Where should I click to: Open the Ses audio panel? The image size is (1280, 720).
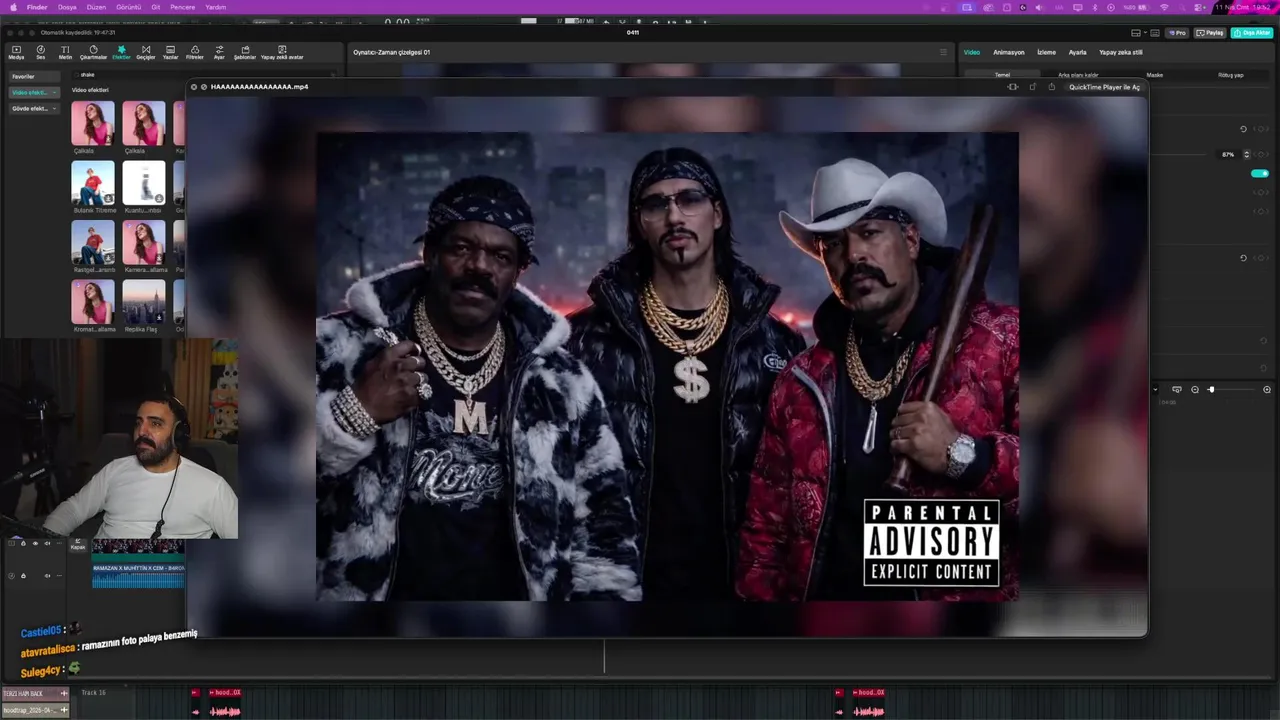point(41,52)
